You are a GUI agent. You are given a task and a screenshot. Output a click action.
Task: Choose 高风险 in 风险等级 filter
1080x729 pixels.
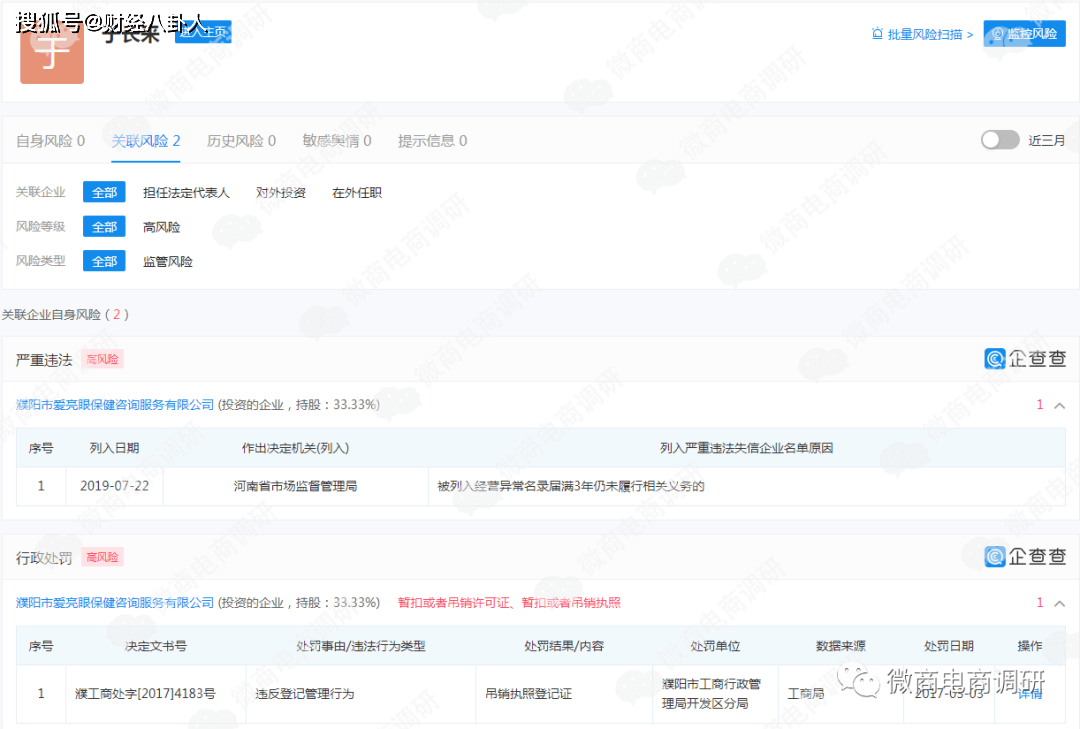162,227
